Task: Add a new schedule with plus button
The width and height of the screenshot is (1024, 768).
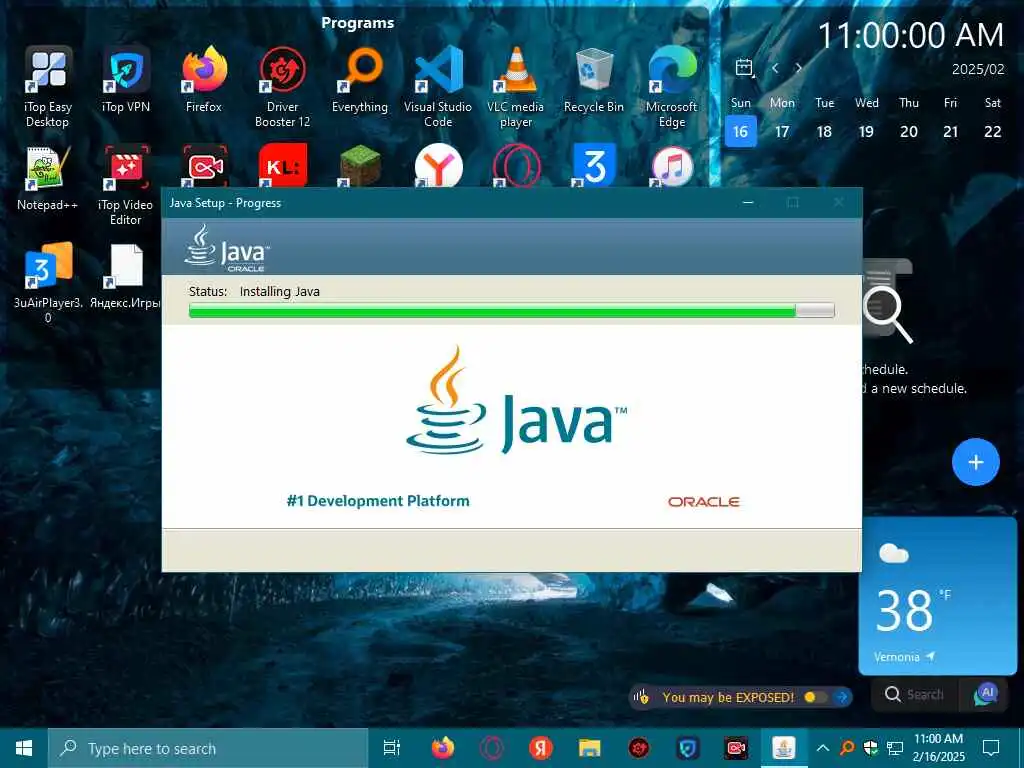Action: 976,462
